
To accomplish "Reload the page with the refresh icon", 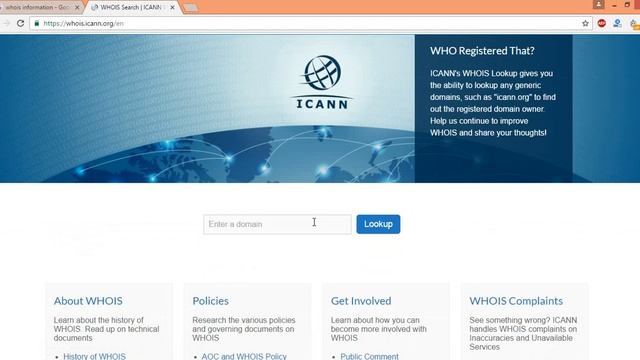I will coord(20,23).
